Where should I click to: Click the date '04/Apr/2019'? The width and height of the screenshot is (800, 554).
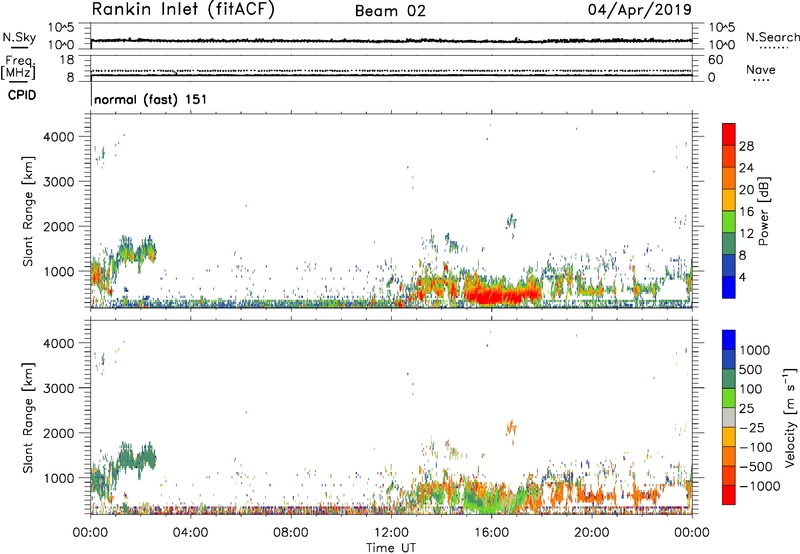(x=640, y=10)
